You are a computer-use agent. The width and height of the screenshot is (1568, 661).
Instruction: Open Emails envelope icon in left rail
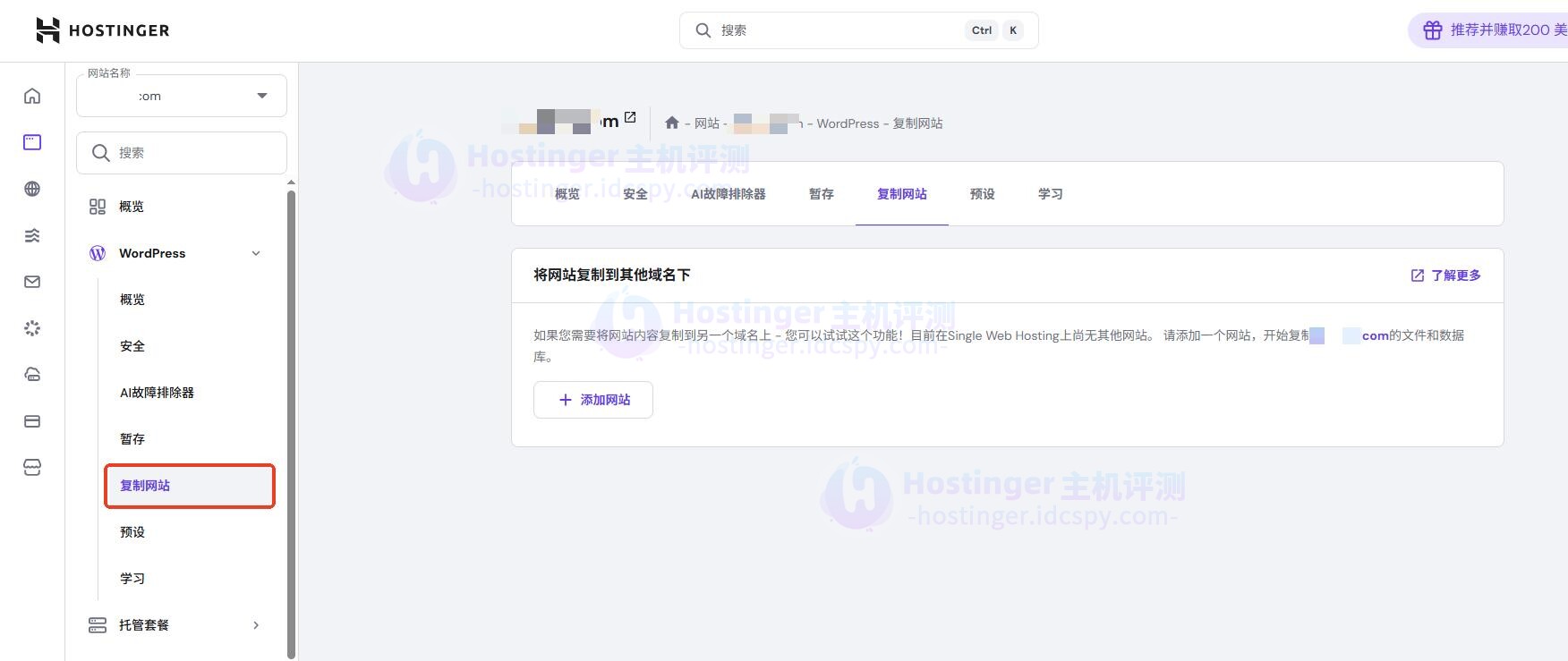click(x=32, y=282)
